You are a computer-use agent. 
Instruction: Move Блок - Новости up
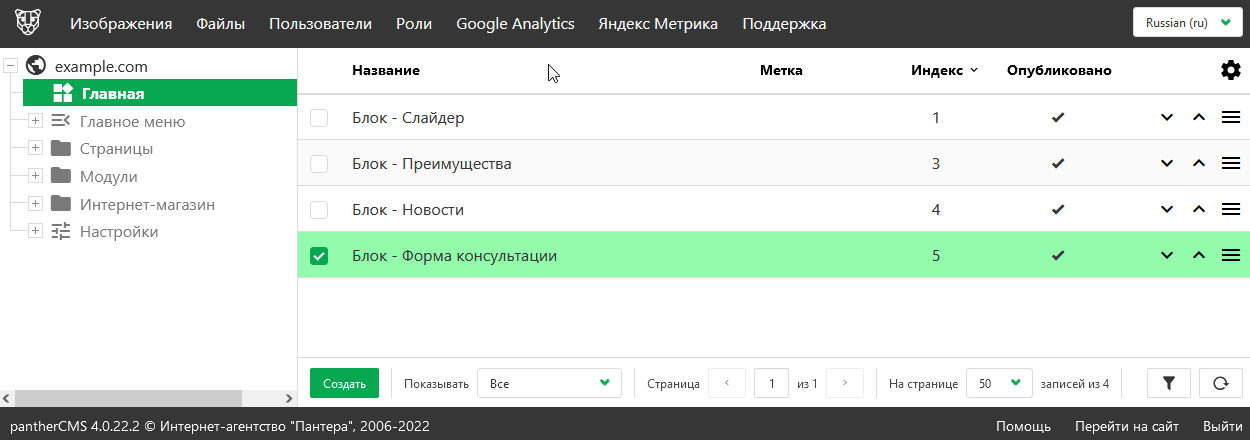point(1199,210)
